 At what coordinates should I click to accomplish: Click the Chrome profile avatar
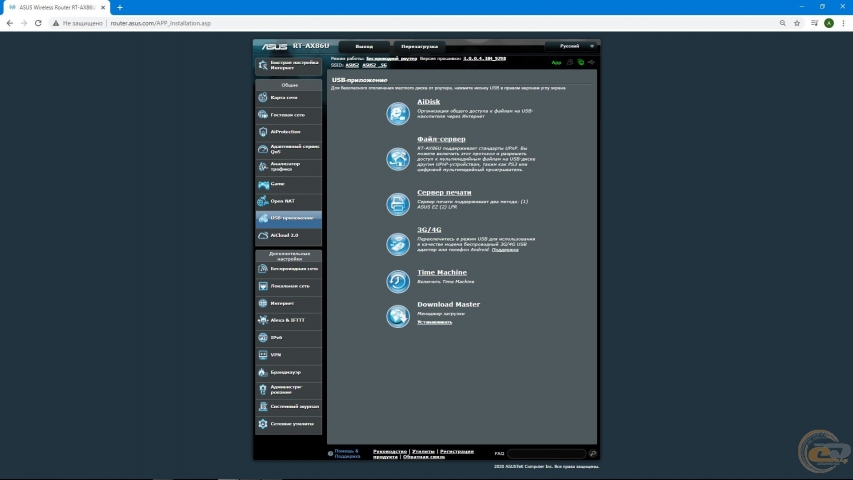[x=829, y=23]
